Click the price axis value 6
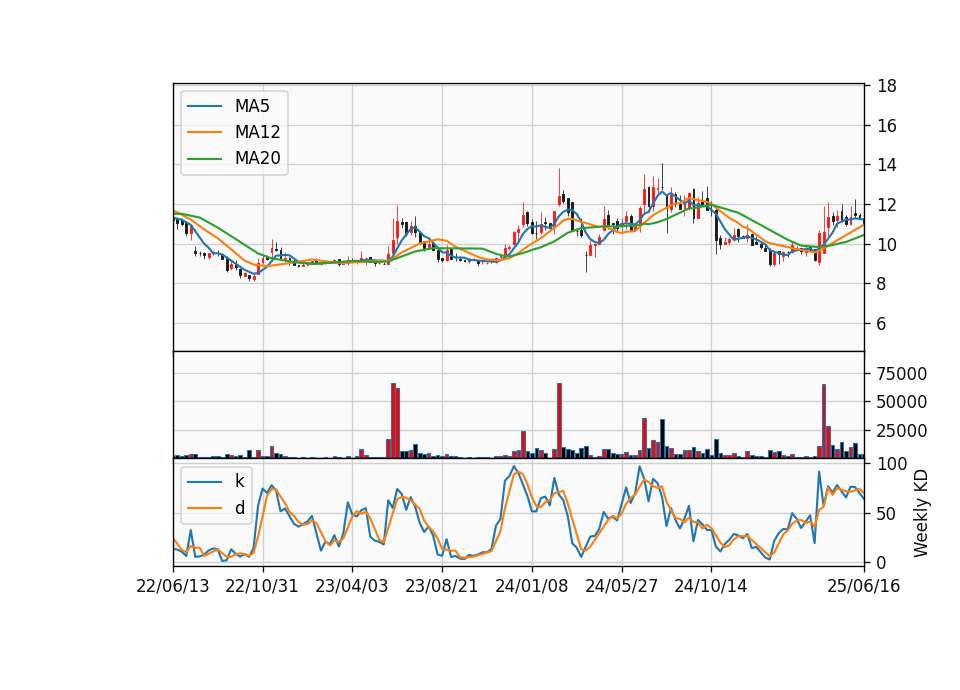960x690 pixels. point(882,324)
